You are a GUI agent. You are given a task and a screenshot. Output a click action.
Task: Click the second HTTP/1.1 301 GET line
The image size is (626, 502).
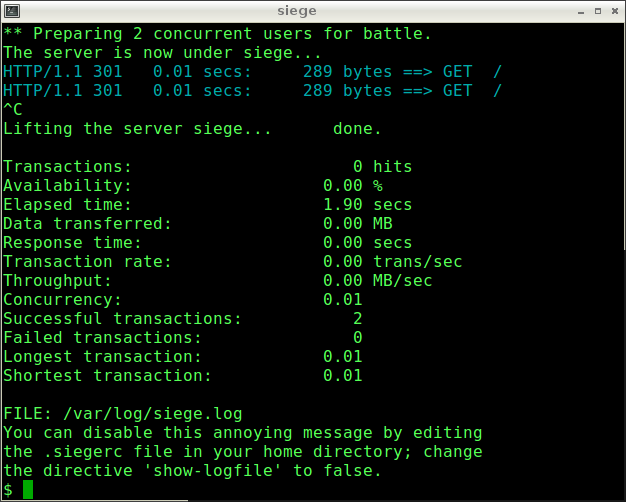point(252,91)
